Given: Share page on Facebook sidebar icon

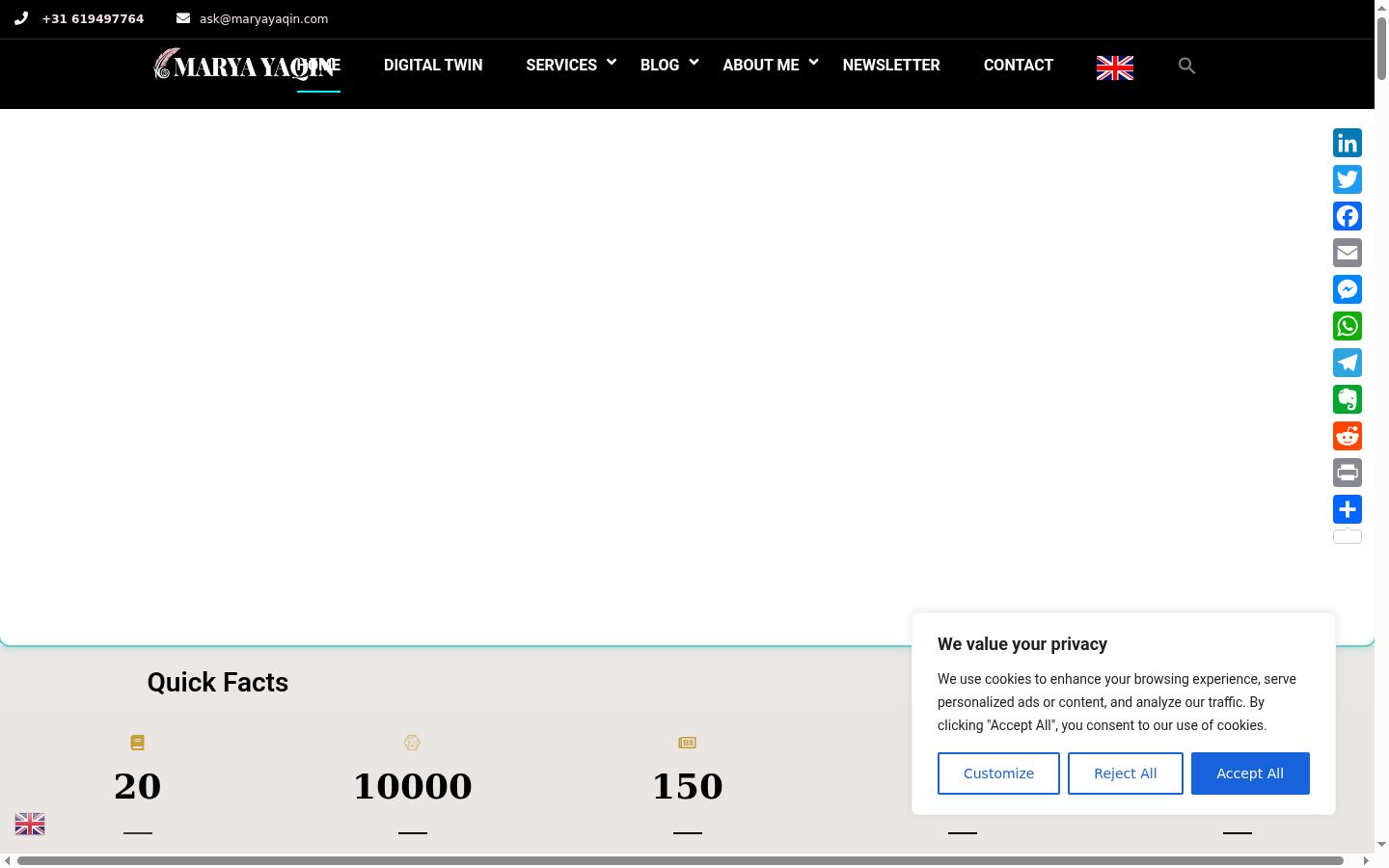Looking at the screenshot, I should (x=1348, y=216).
